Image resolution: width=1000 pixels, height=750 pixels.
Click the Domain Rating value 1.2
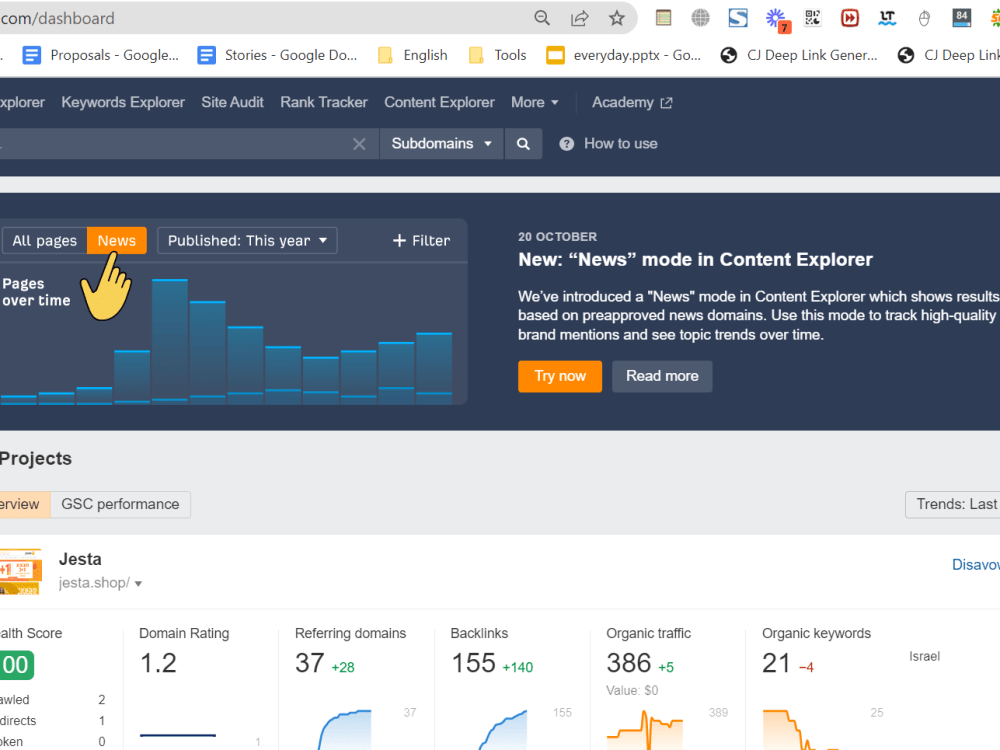pos(158,663)
